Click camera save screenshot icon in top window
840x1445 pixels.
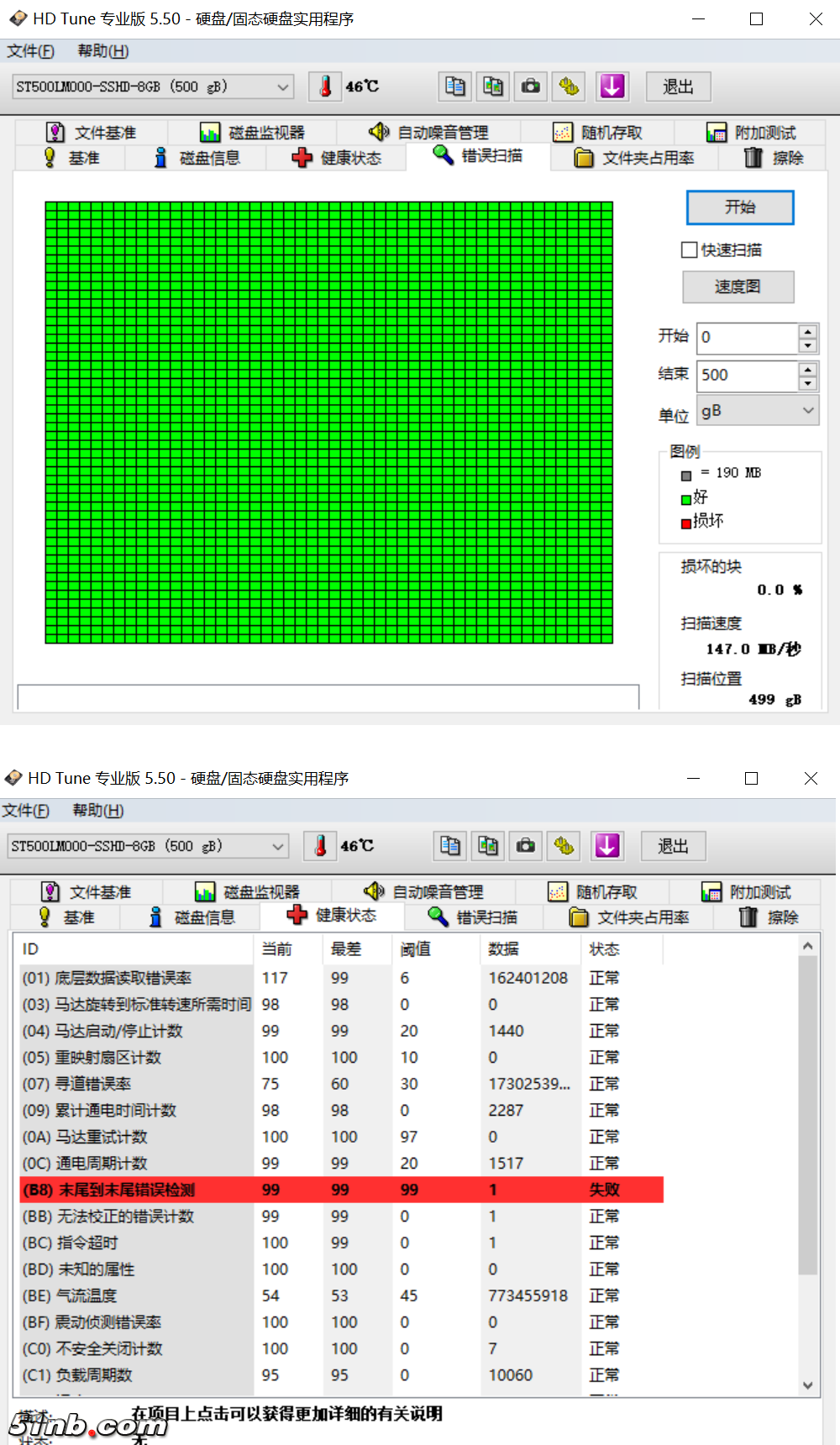[531, 87]
